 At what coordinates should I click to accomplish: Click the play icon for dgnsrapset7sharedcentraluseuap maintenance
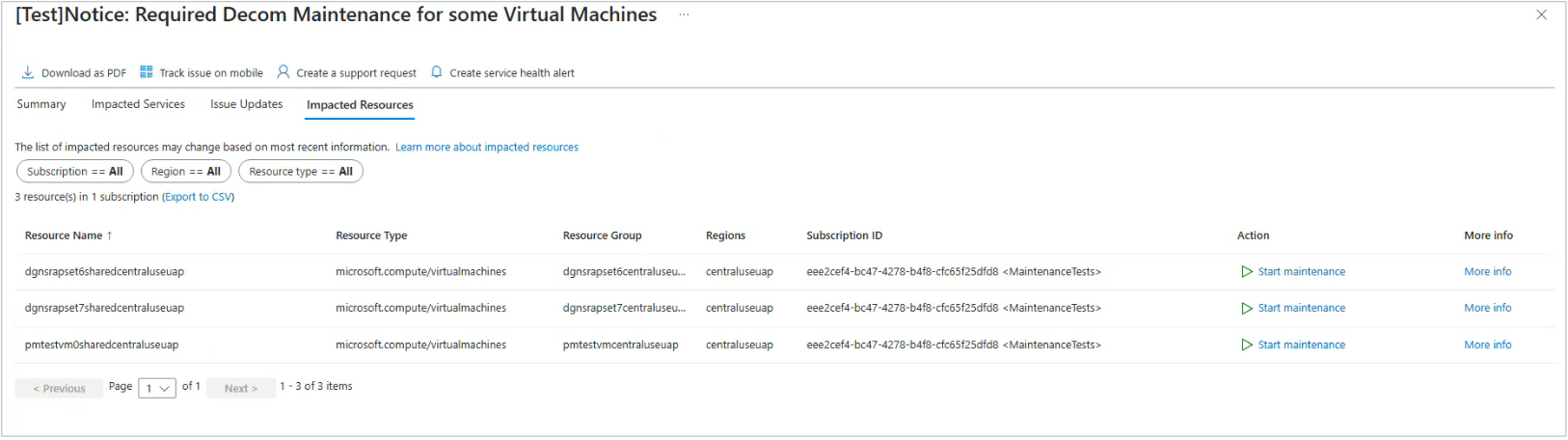[x=1247, y=309]
